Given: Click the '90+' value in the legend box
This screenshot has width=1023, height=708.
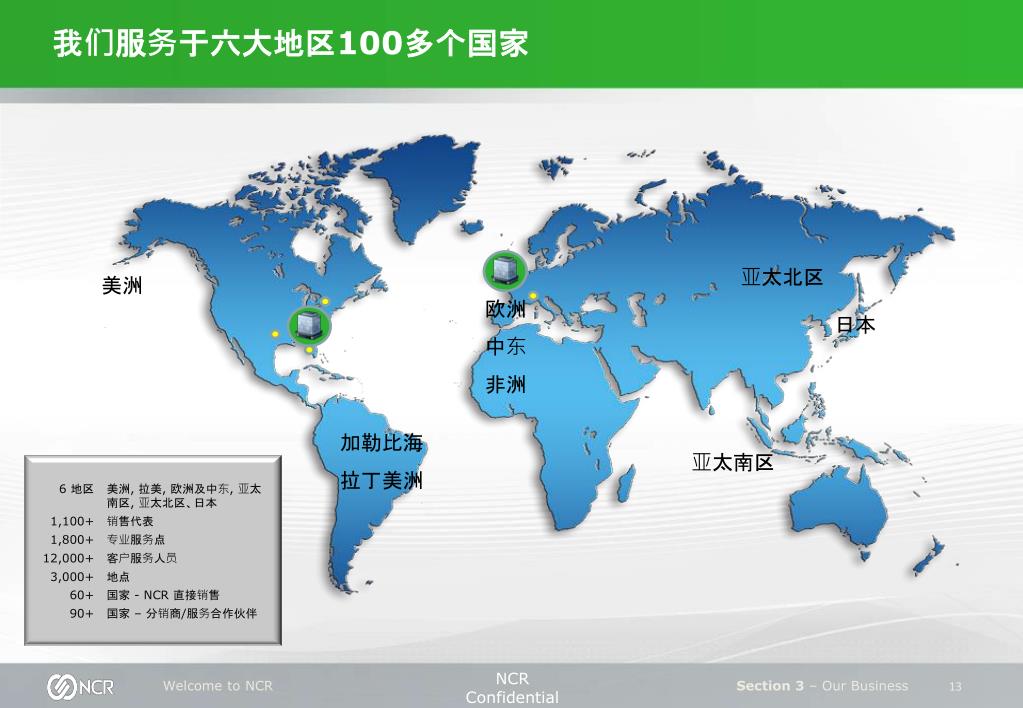Looking at the screenshot, I should coord(82,613).
